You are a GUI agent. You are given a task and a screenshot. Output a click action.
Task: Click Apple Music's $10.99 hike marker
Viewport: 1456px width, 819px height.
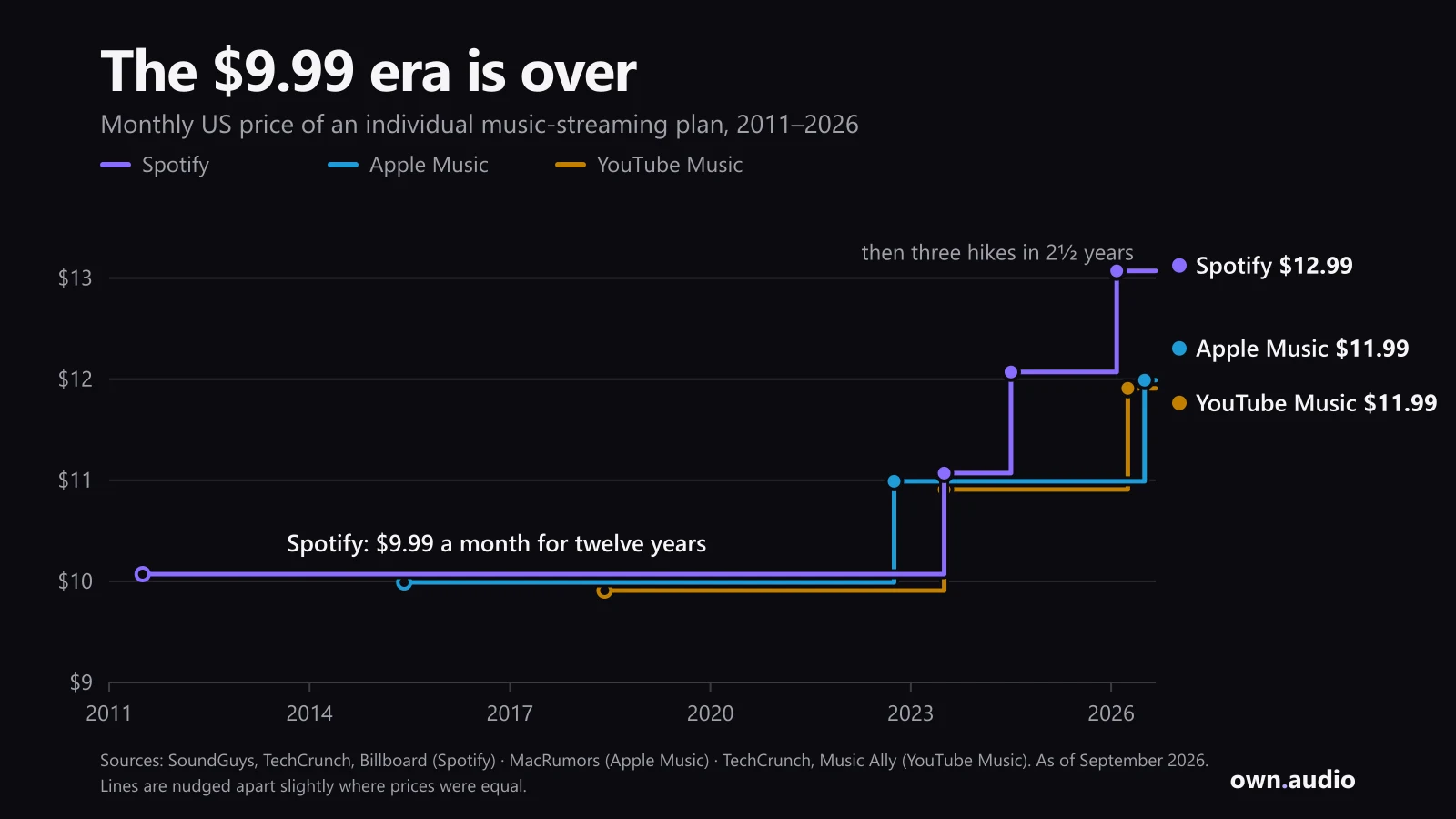[894, 481]
